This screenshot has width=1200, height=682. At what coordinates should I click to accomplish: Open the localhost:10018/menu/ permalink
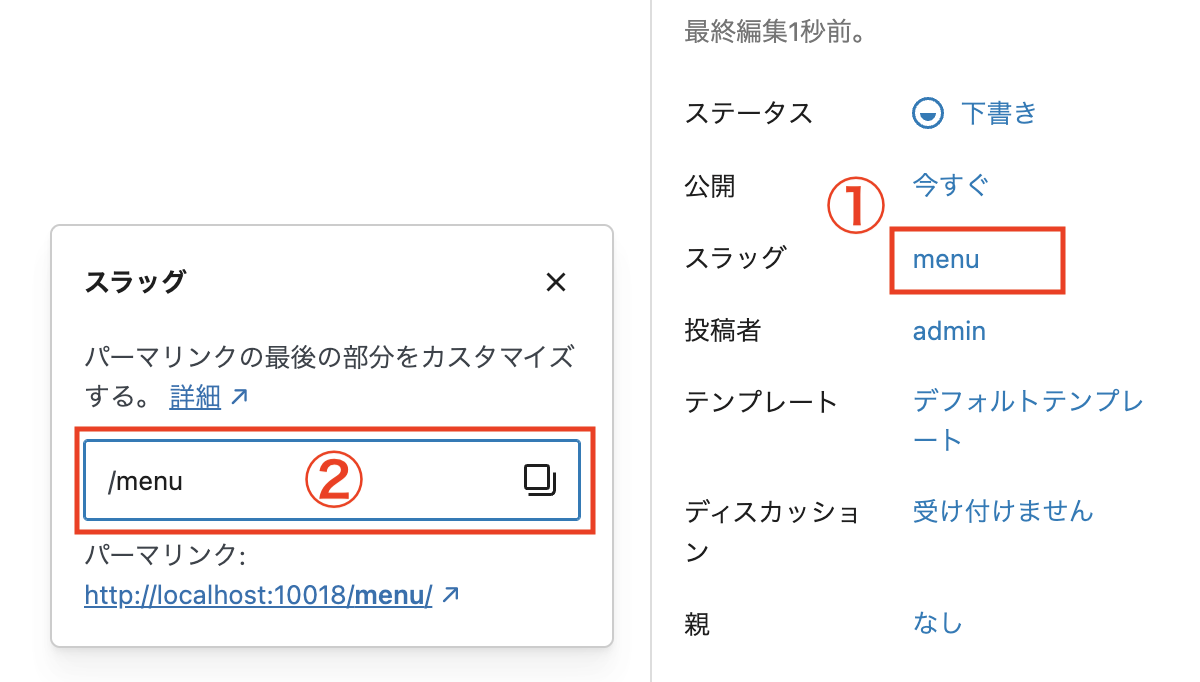click(258, 596)
